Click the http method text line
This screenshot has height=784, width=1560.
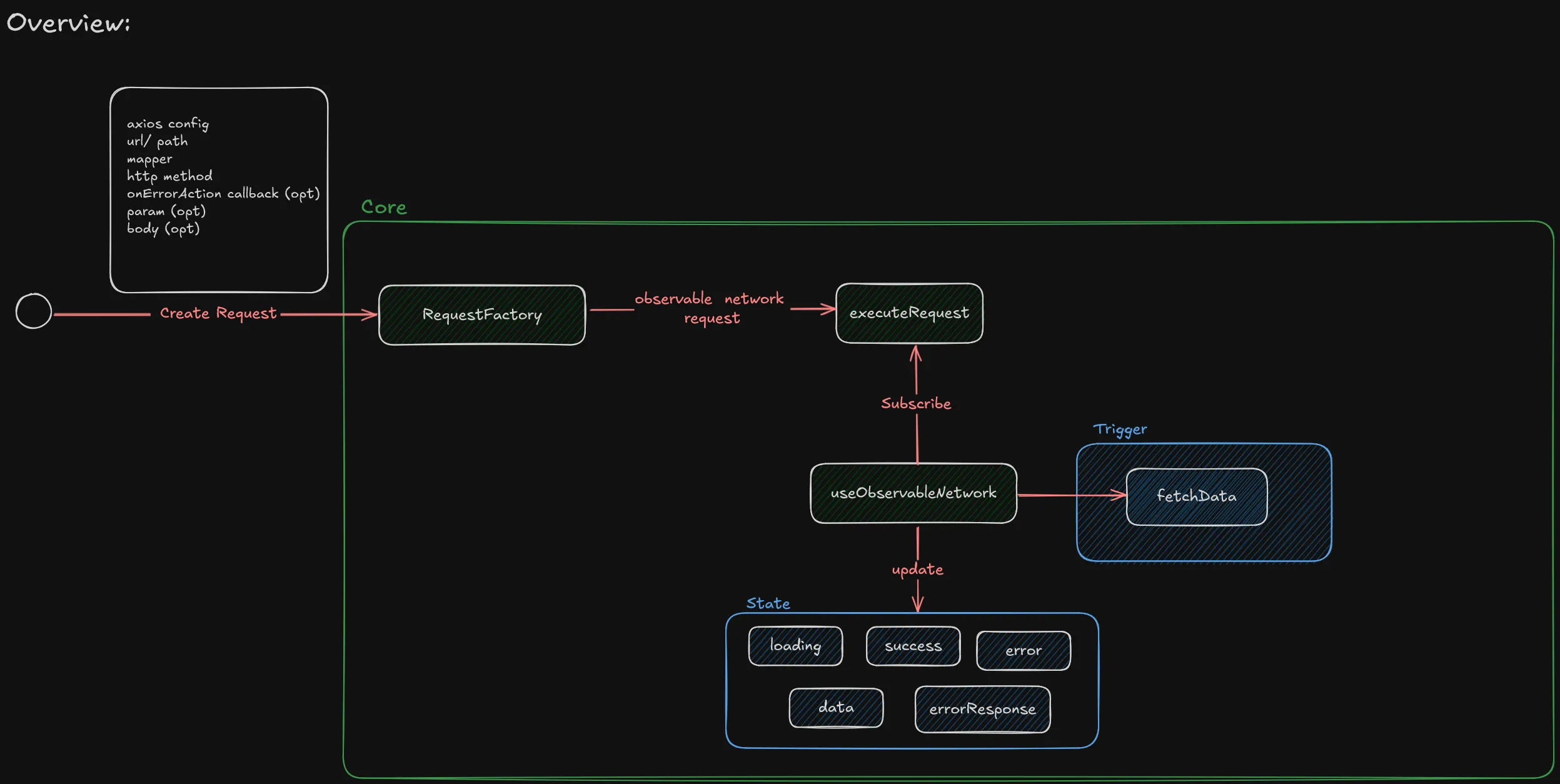(169, 176)
